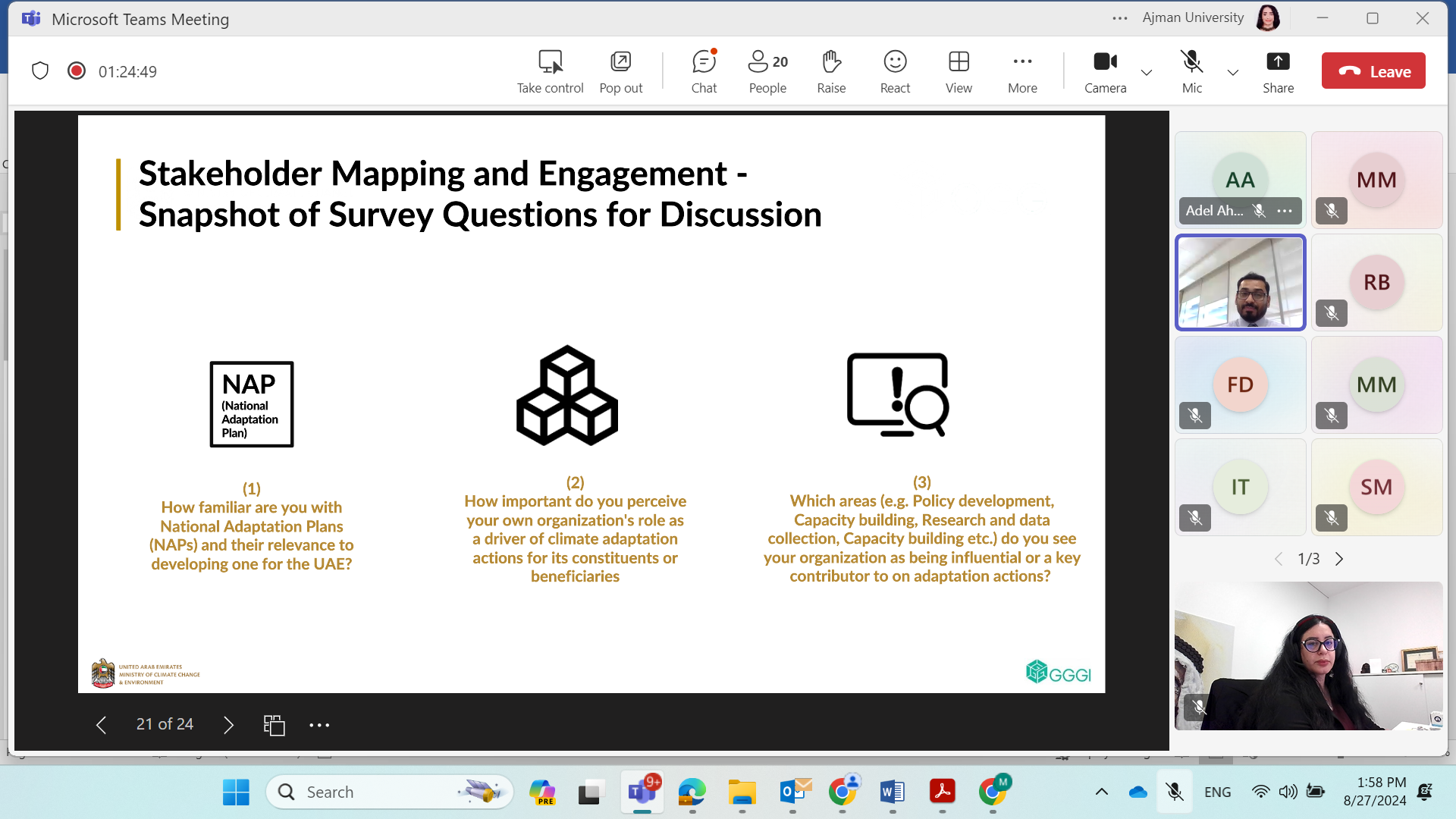The height and width of the screenshot is (819, 1456).
Task: Go to next slide
Action: [228, 725]
